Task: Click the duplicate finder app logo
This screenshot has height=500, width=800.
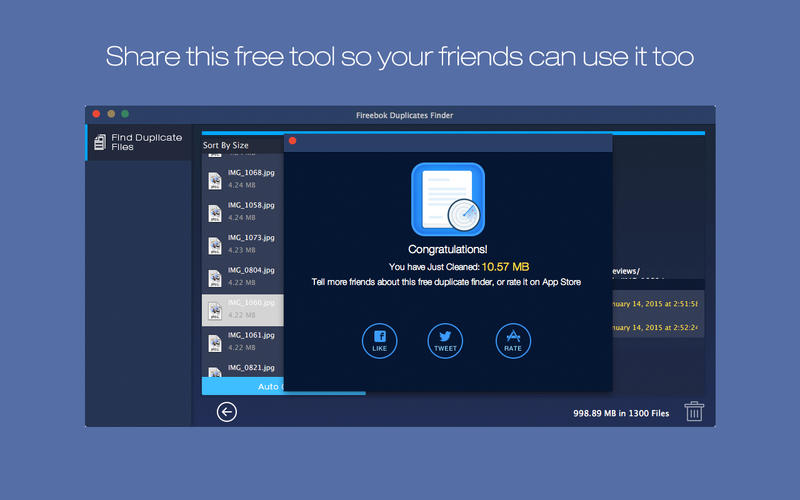Action: (447, 200)
